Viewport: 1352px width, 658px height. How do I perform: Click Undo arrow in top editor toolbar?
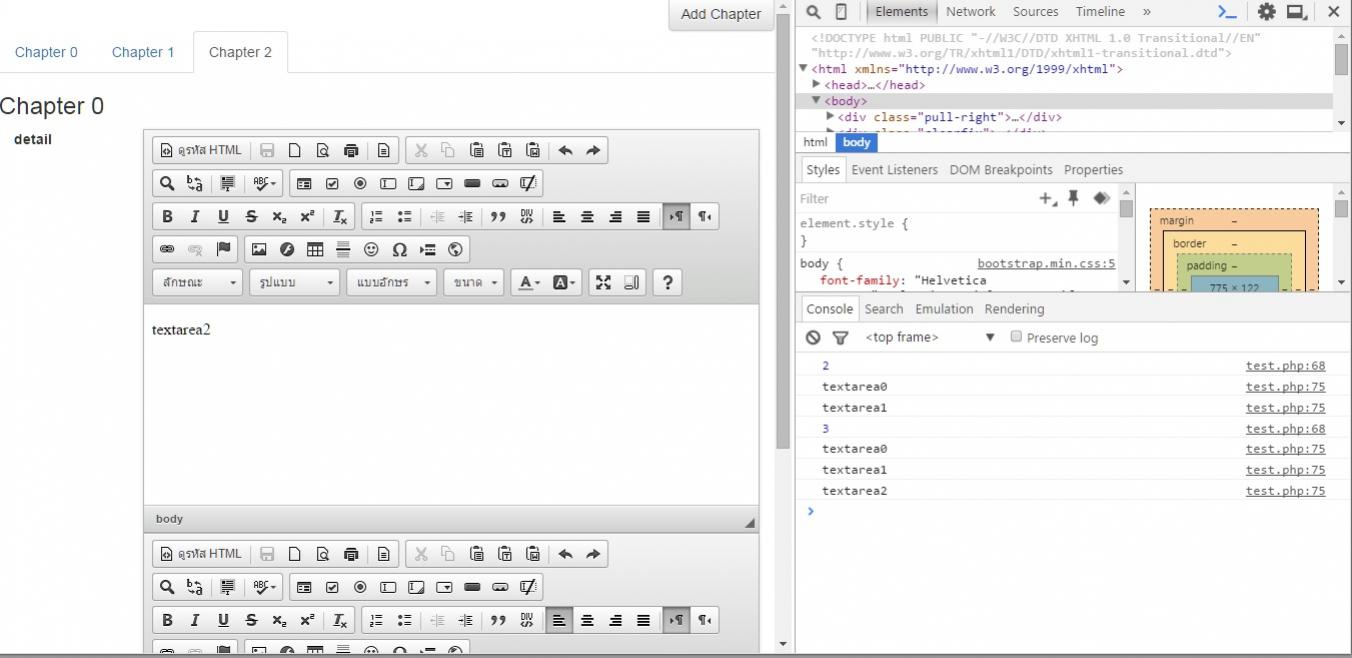(565, 150)
